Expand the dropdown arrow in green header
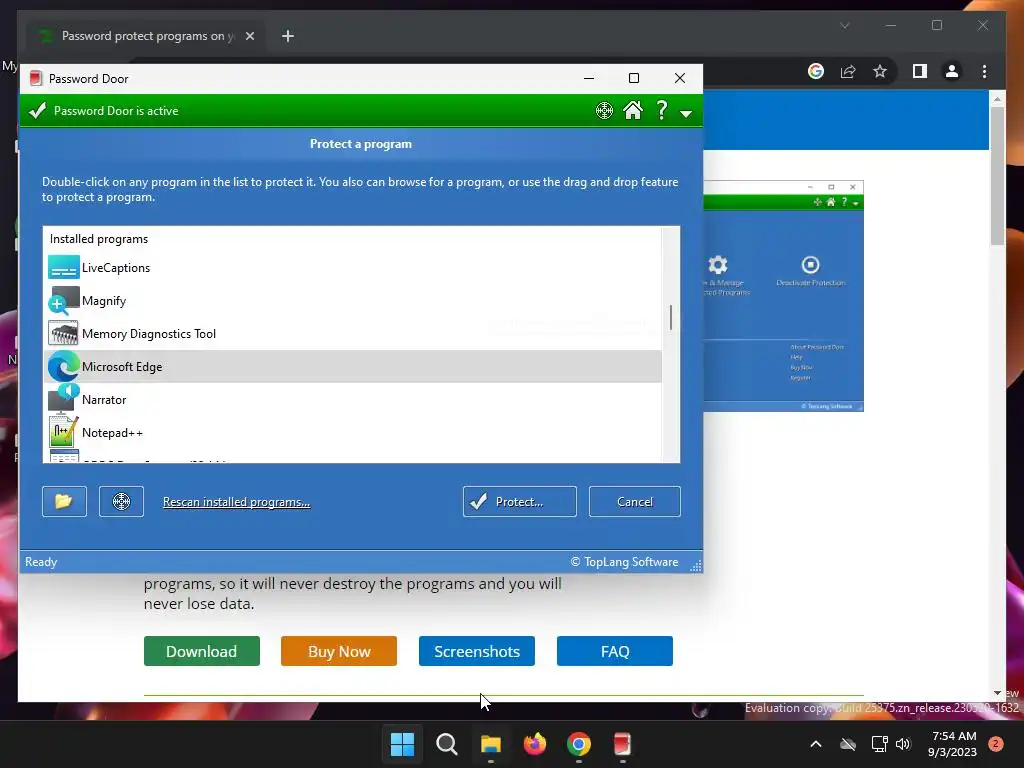This screenshot has width=1024, height=768. point(686,114)
